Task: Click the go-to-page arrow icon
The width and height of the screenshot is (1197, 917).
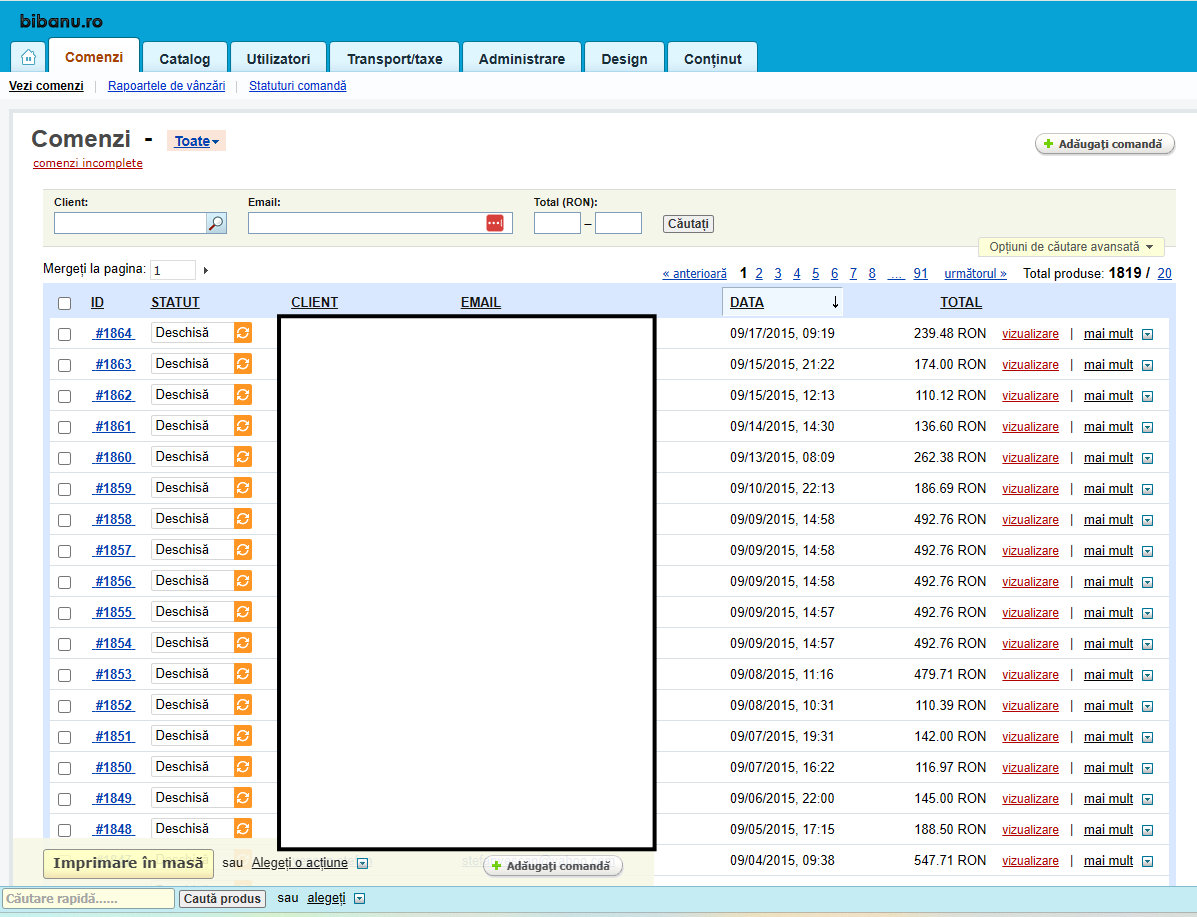Action: 205,270
